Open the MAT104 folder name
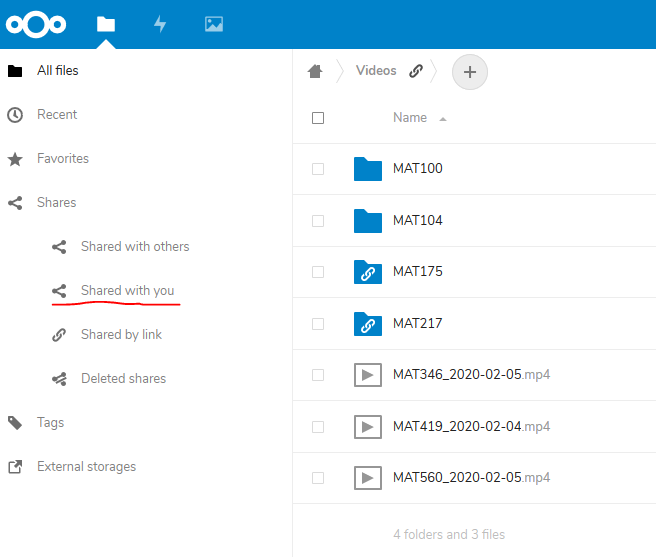The image size is (656, 557). point(417,220)
